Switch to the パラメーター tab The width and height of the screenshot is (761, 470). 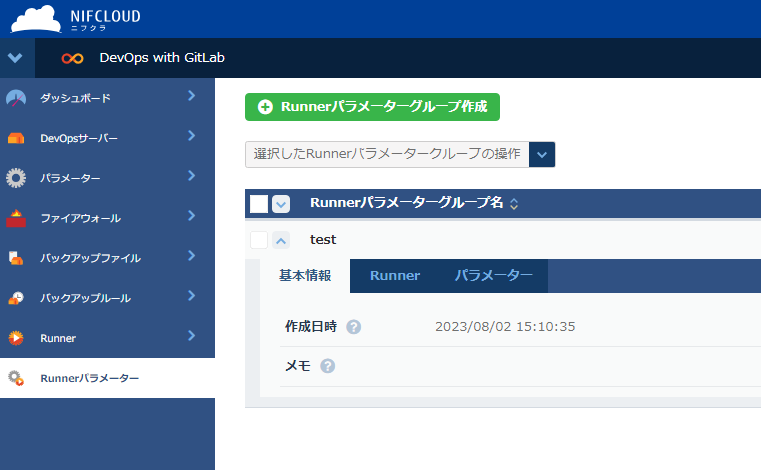point(493,276)
